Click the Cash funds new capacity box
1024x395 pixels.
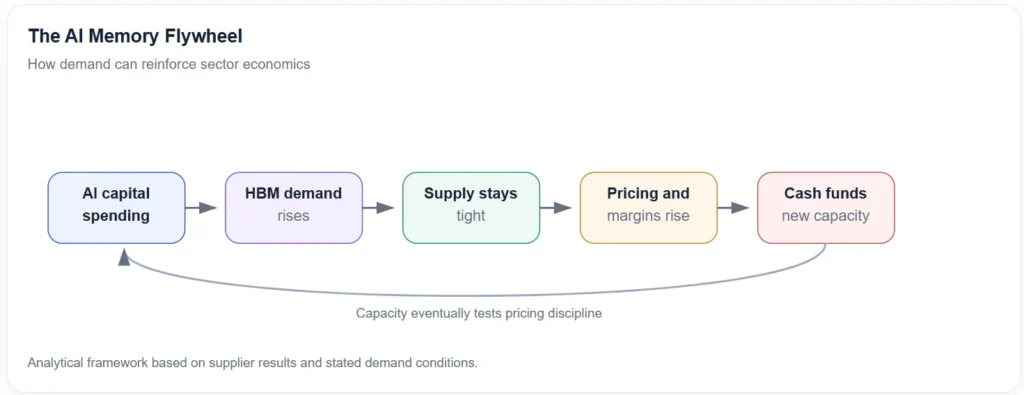click(825, 208)
